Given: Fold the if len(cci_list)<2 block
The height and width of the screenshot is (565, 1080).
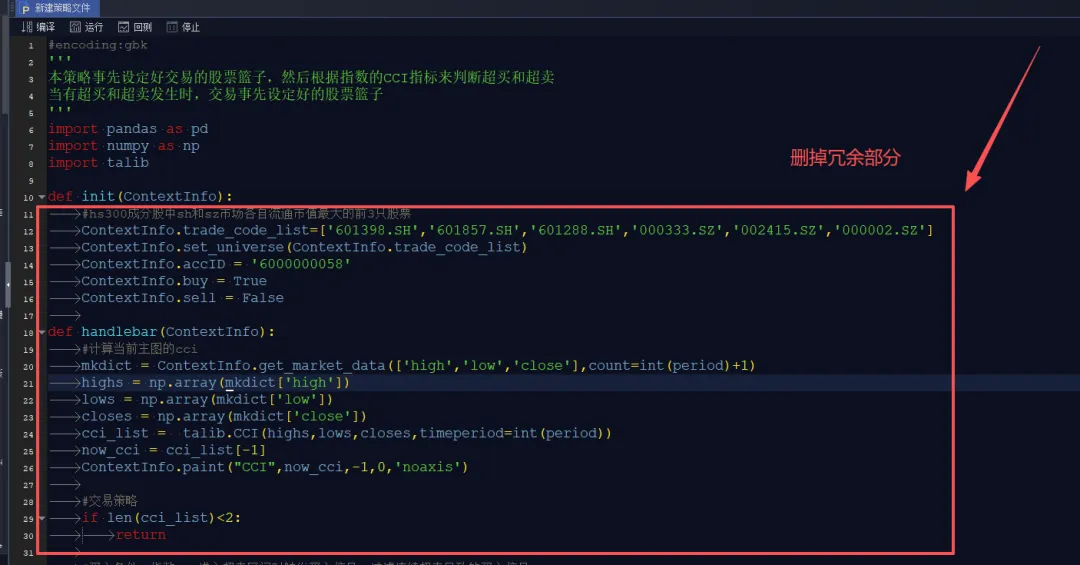Looking at the screenshot, I should click(x=42, y=518).
